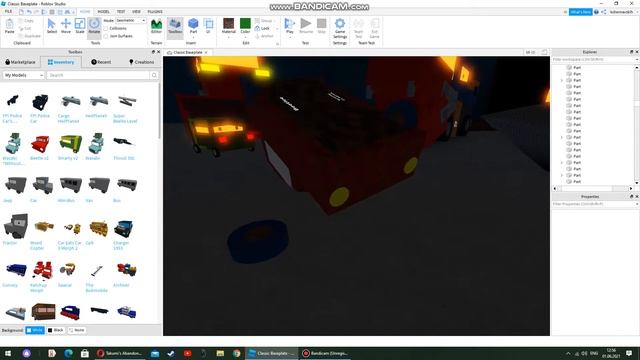The width and height of the screenshot is (640, 360).
Task: Click the Stop test button
Action: (x=322, y=26)
